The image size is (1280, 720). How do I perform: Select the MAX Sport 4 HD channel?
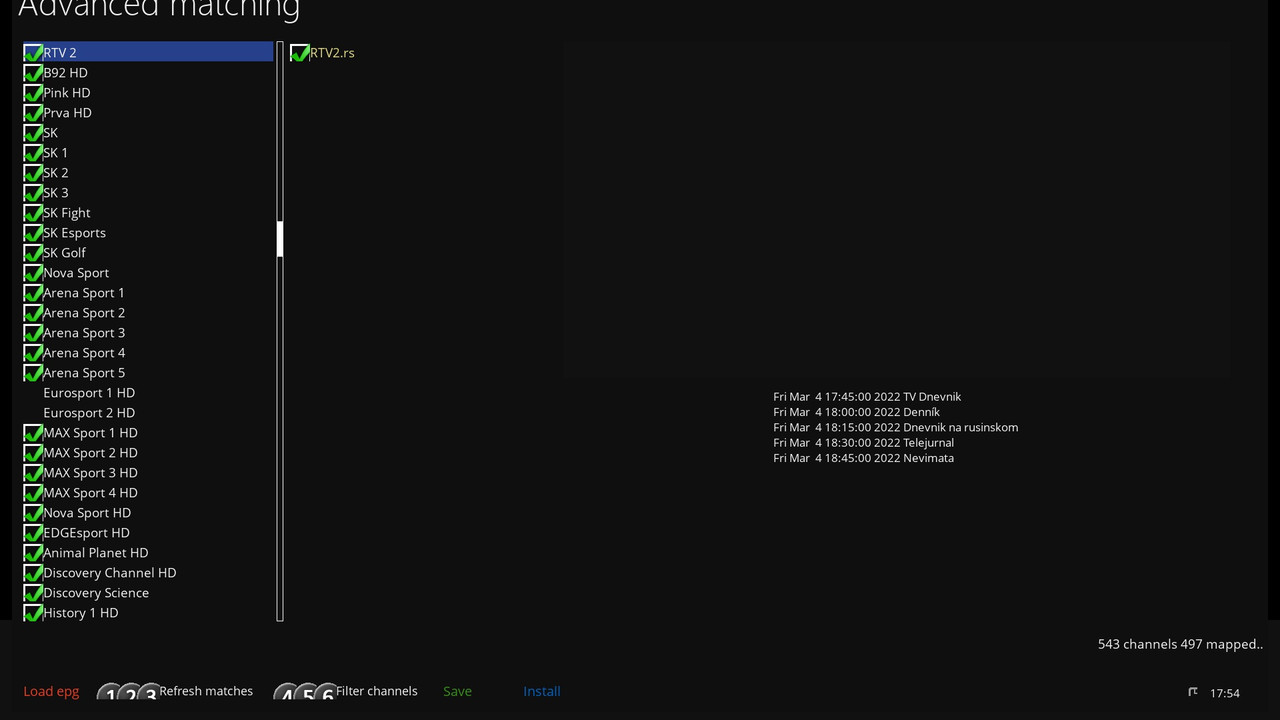pos(148,492)
